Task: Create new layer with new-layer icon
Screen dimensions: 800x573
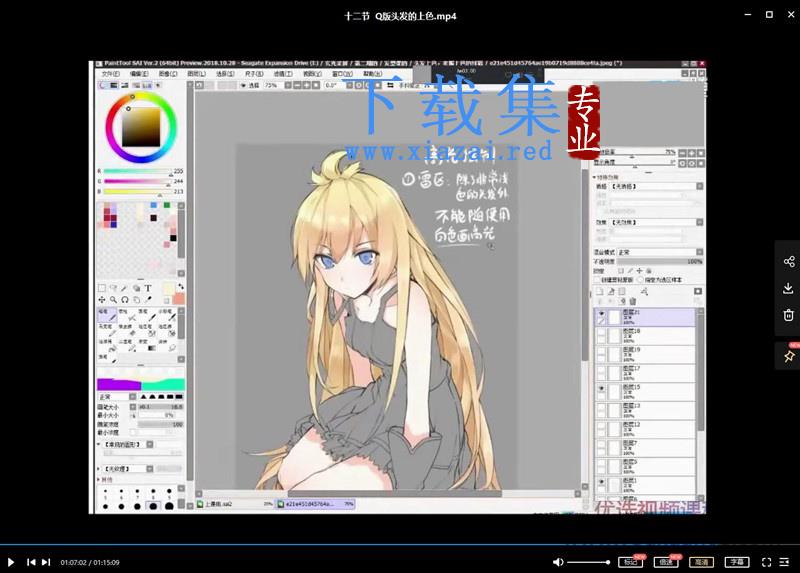Action: [x=600, y=291]
